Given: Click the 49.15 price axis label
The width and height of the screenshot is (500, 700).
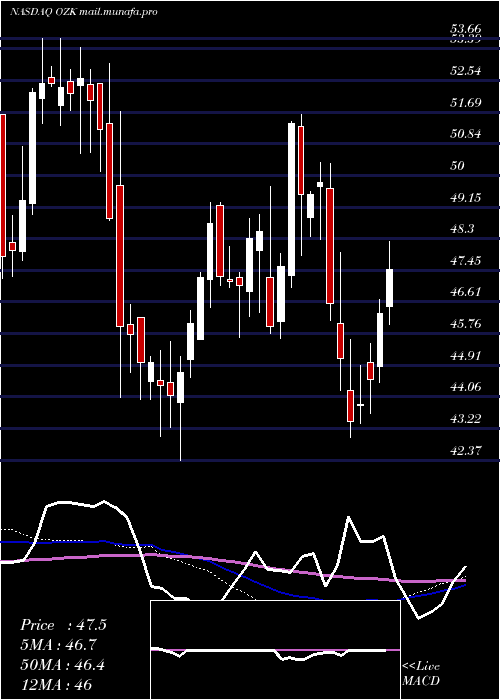Looking at the screenshot, I should 466,197.
